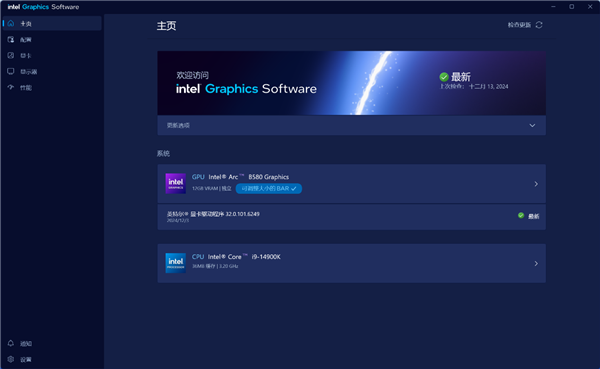Open the 主页 home icon in sidebar
The height and width of the screenshot is (369, 600).
click(x=11, y=23)
